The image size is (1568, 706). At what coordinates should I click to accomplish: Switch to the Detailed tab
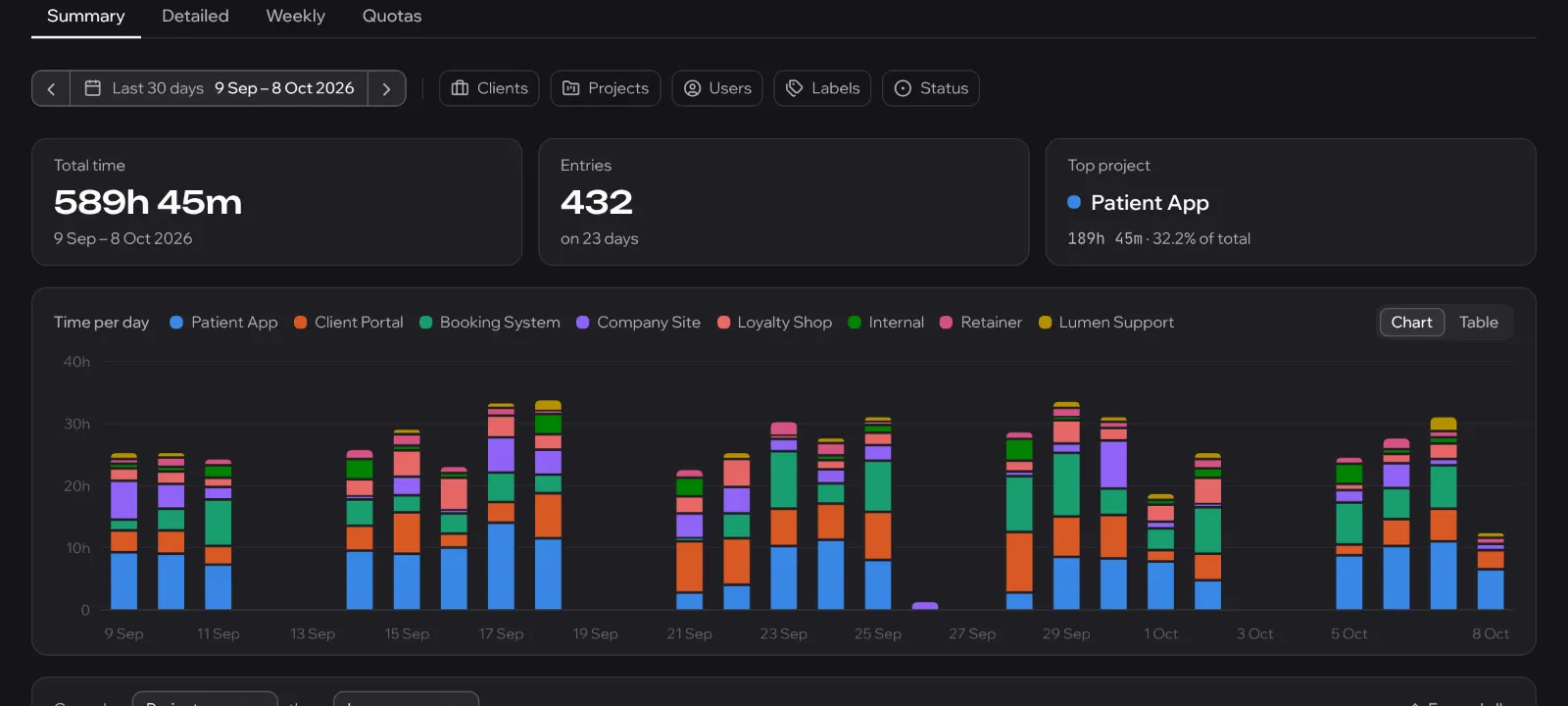pyautogui.click(x=195, y=17)
